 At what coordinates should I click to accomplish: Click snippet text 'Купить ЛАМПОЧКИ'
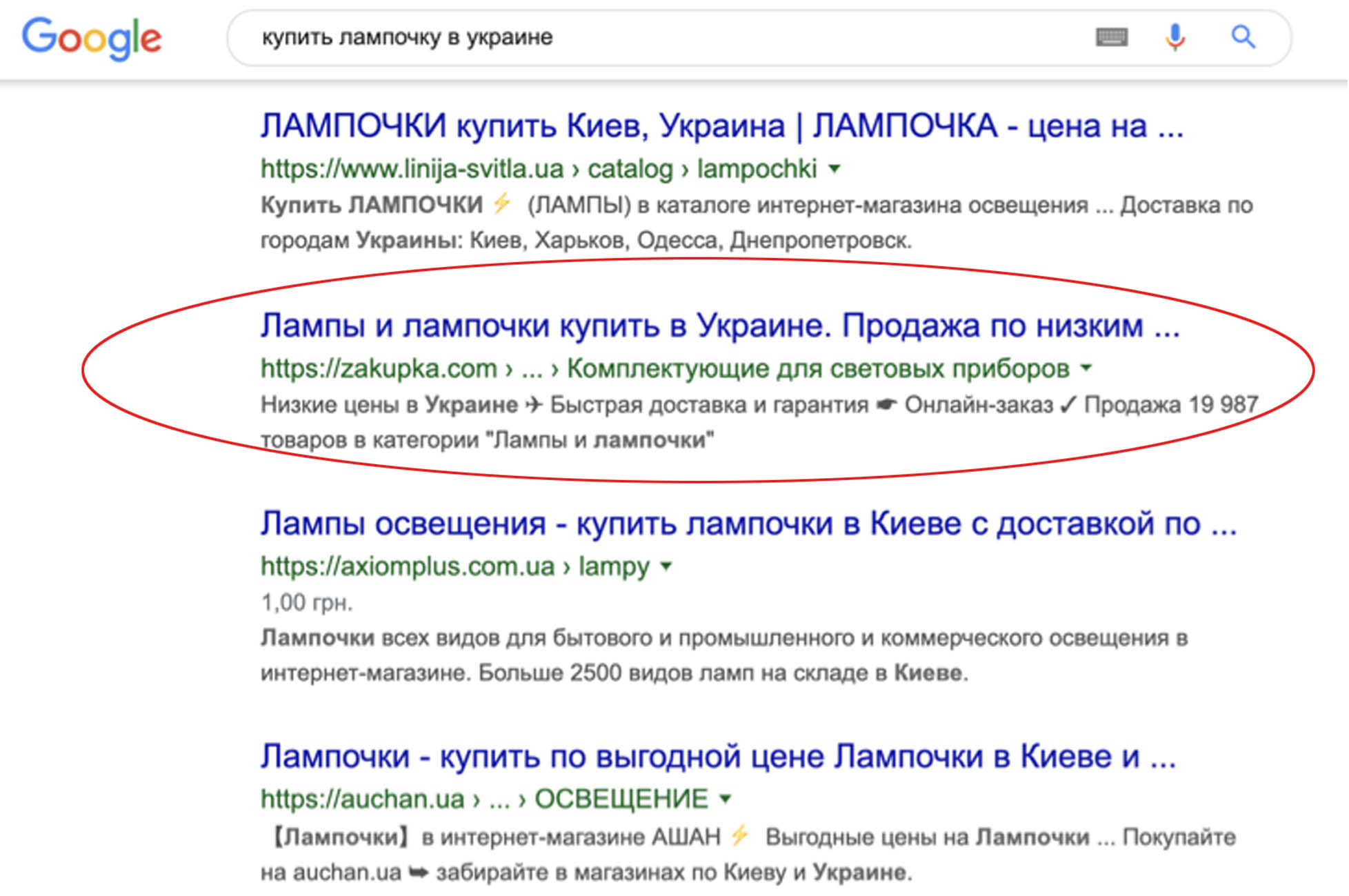point(371,205)
